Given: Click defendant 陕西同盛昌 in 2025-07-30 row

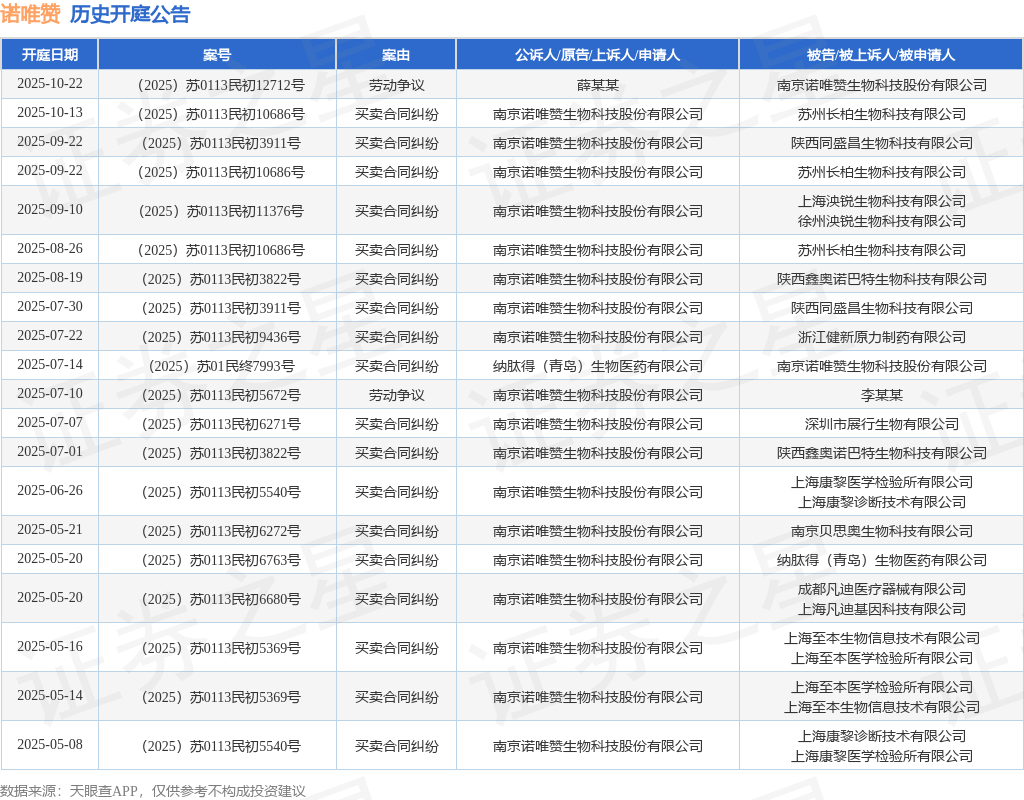Looking at the screenshot, I should (x=882, y=308).
